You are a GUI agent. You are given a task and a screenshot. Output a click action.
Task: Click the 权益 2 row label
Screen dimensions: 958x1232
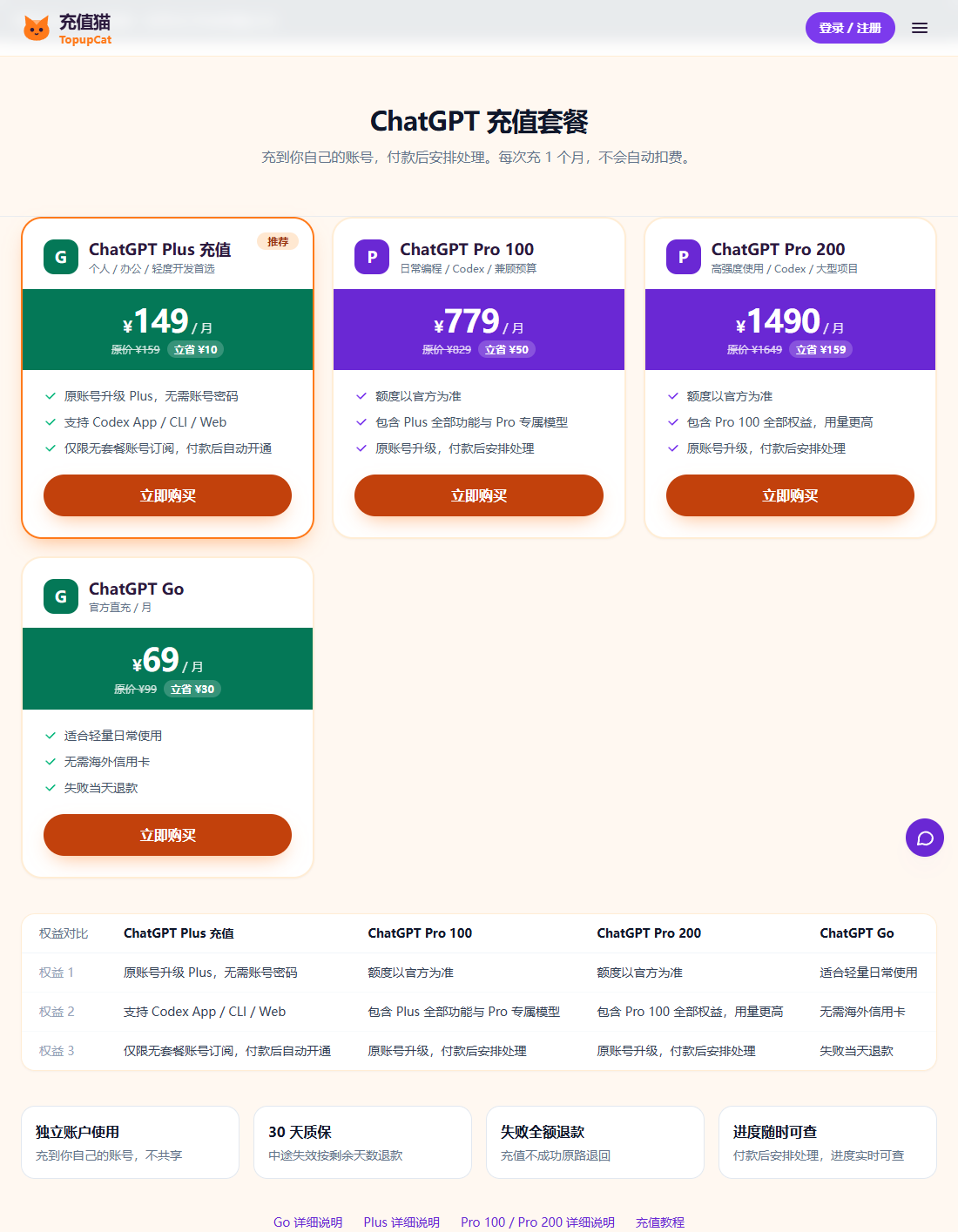(57, 1012)
